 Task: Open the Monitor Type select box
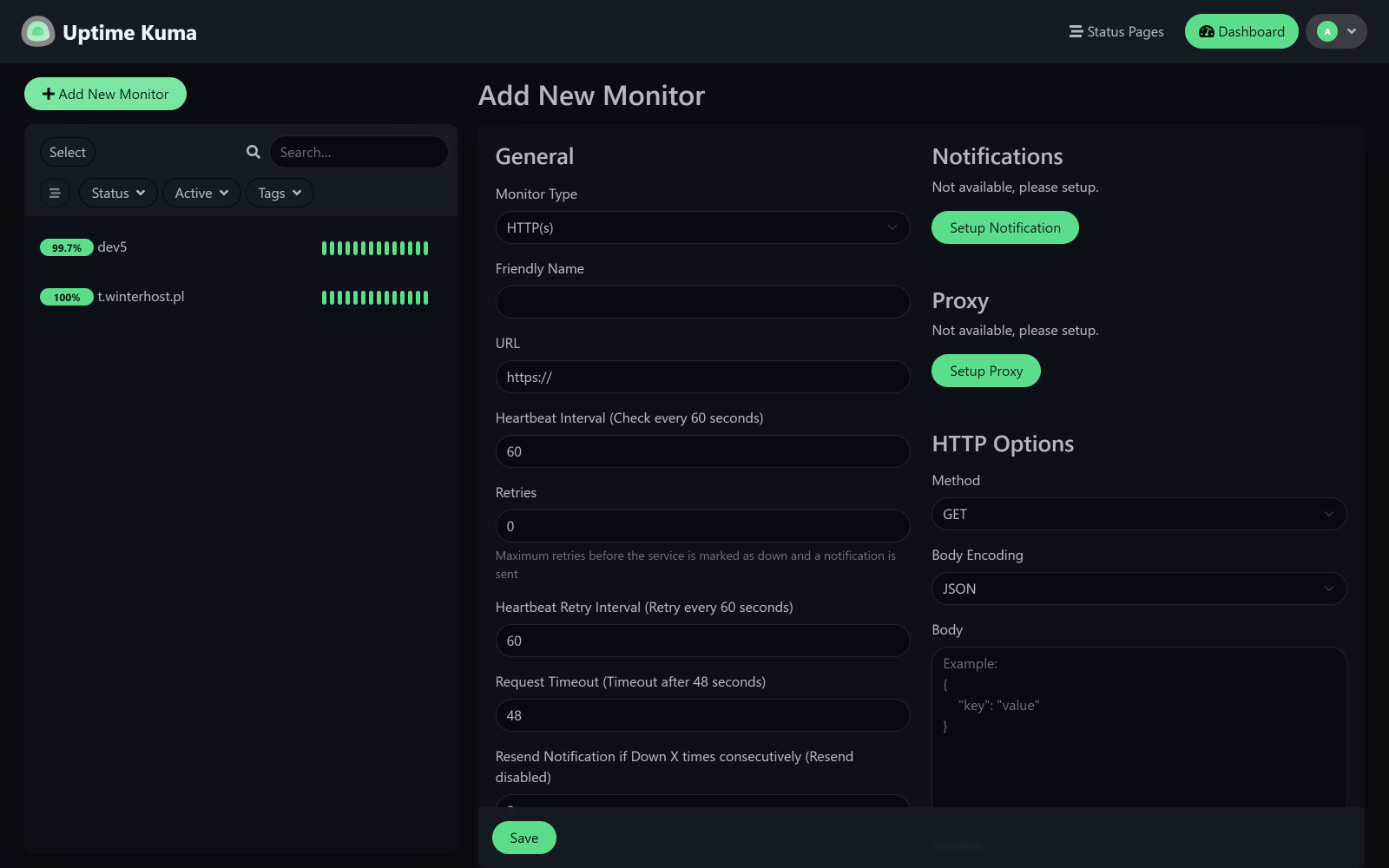coord(702,227)
